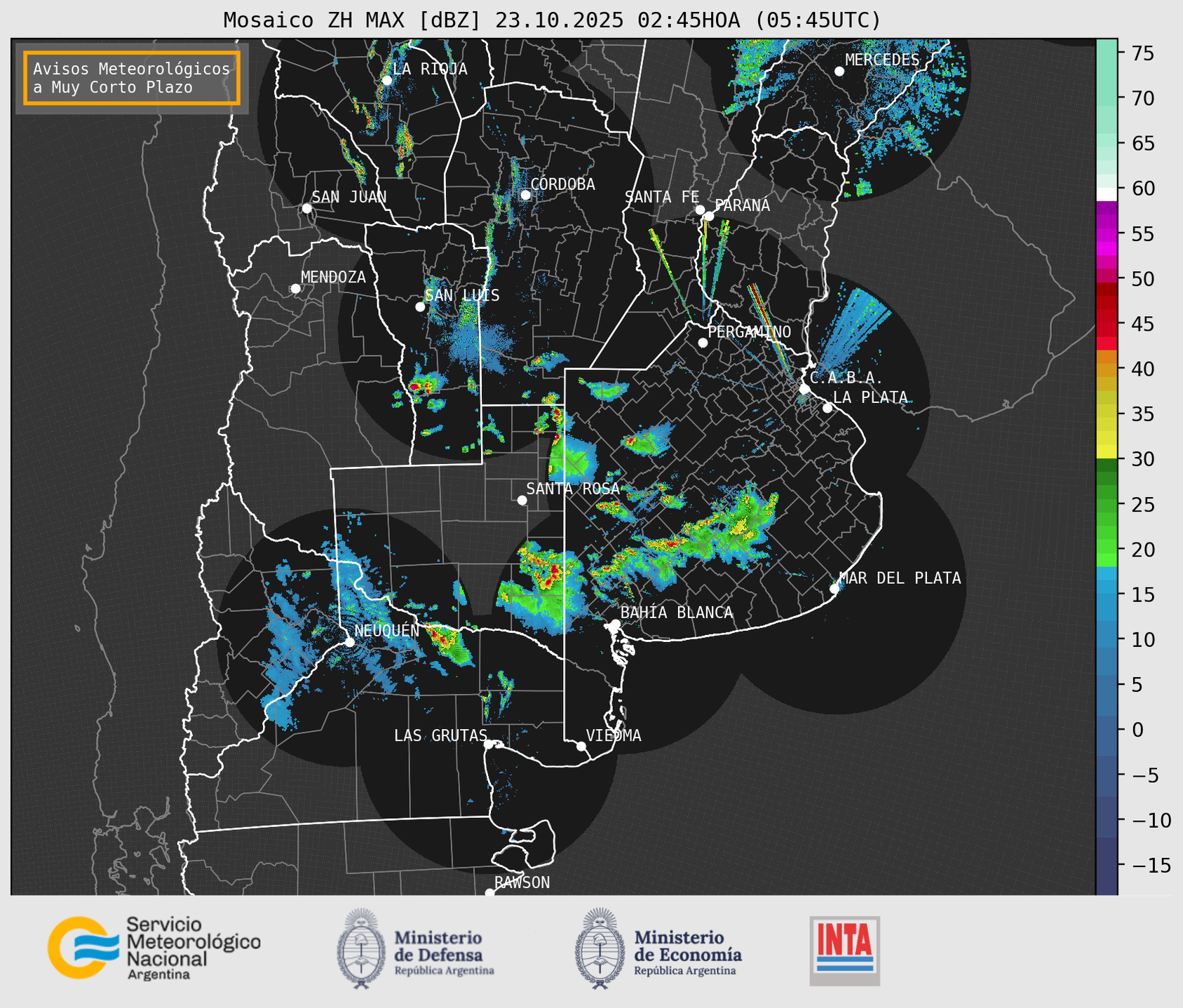Click the Ministerio de Economía crest emblem

(600, 949)
